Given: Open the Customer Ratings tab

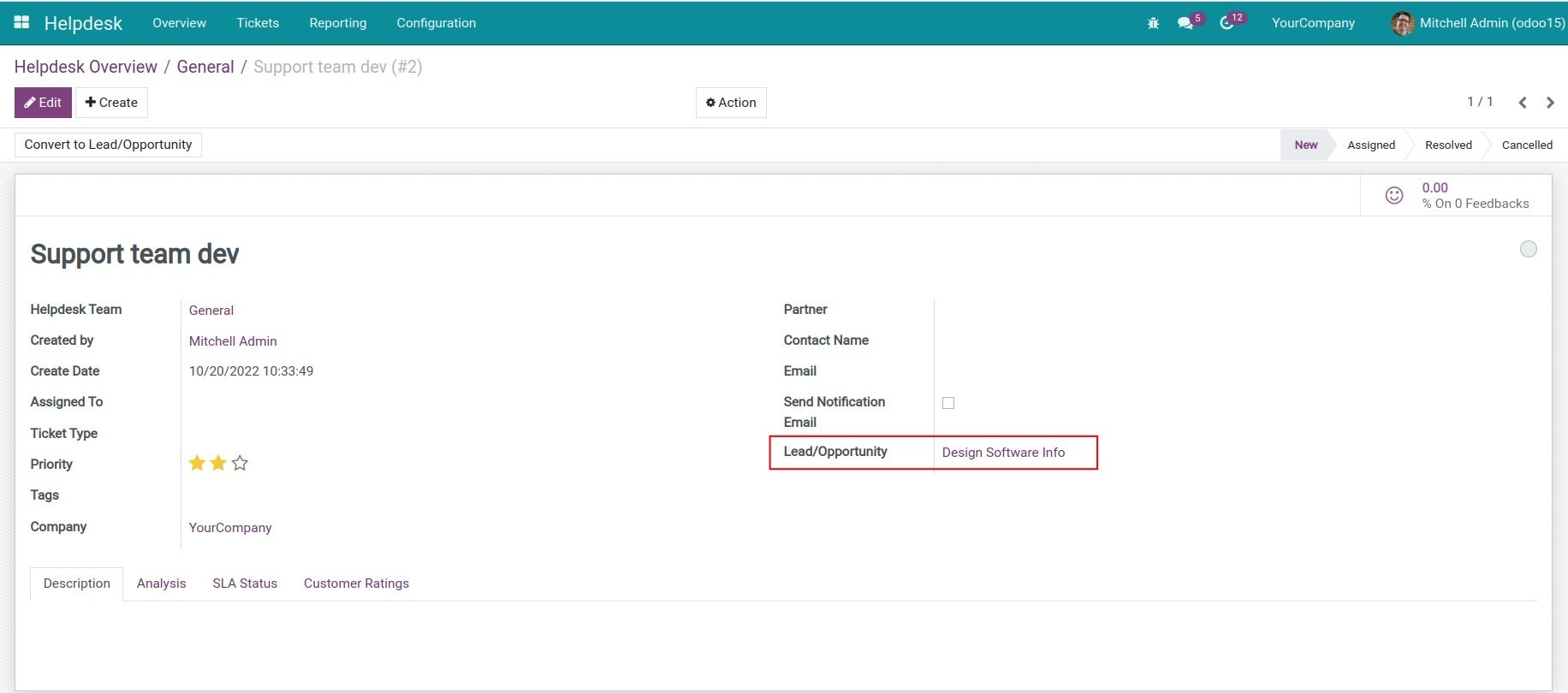Looking at the screenshot, I should (356, 583).
